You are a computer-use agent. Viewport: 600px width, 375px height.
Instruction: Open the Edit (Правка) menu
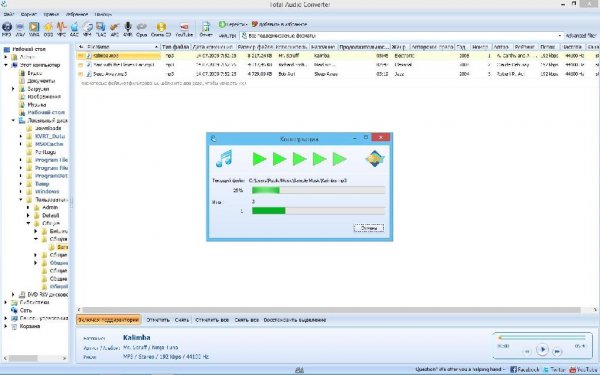51,14
